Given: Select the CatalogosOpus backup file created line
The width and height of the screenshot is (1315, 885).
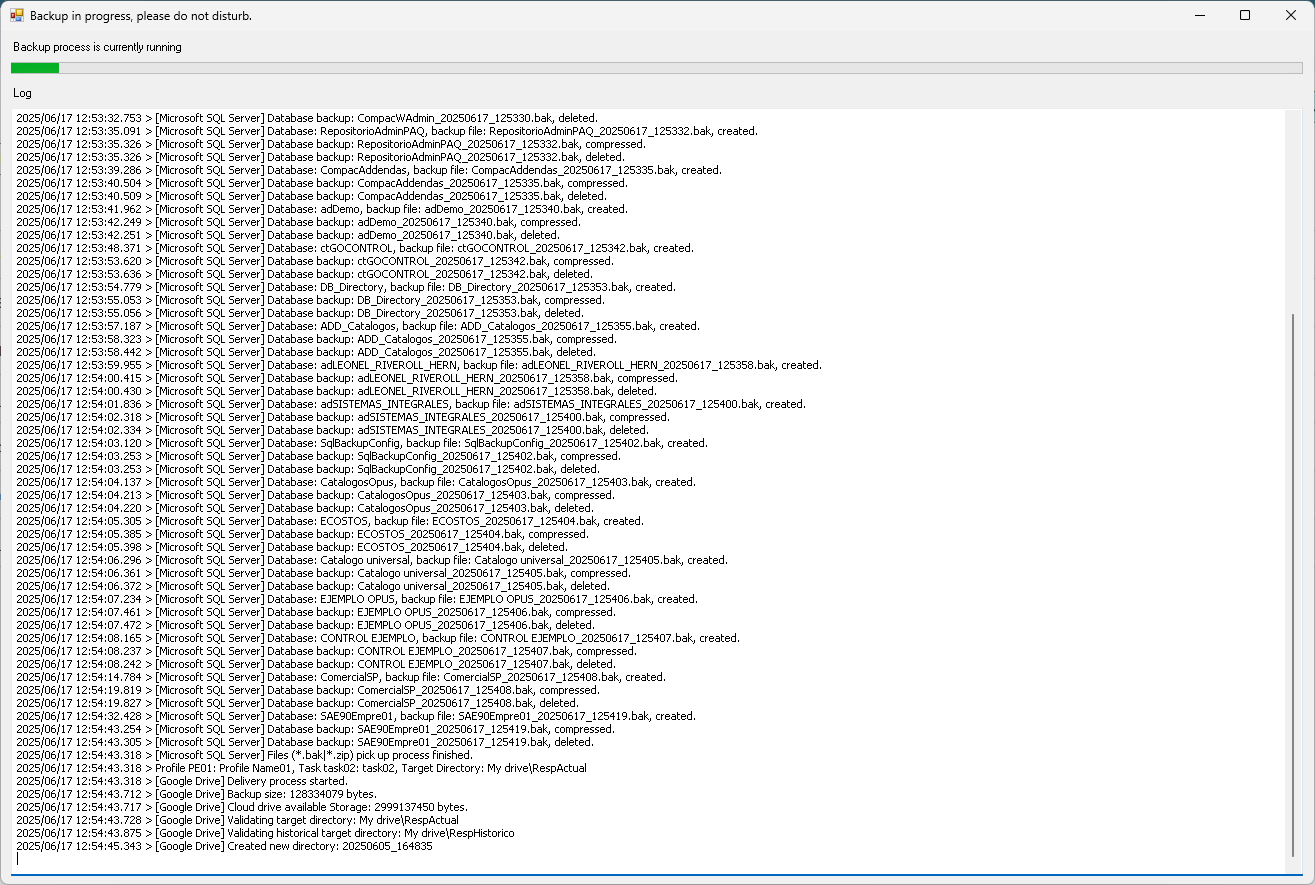Looking at the screenshot, I should (356, 482).
